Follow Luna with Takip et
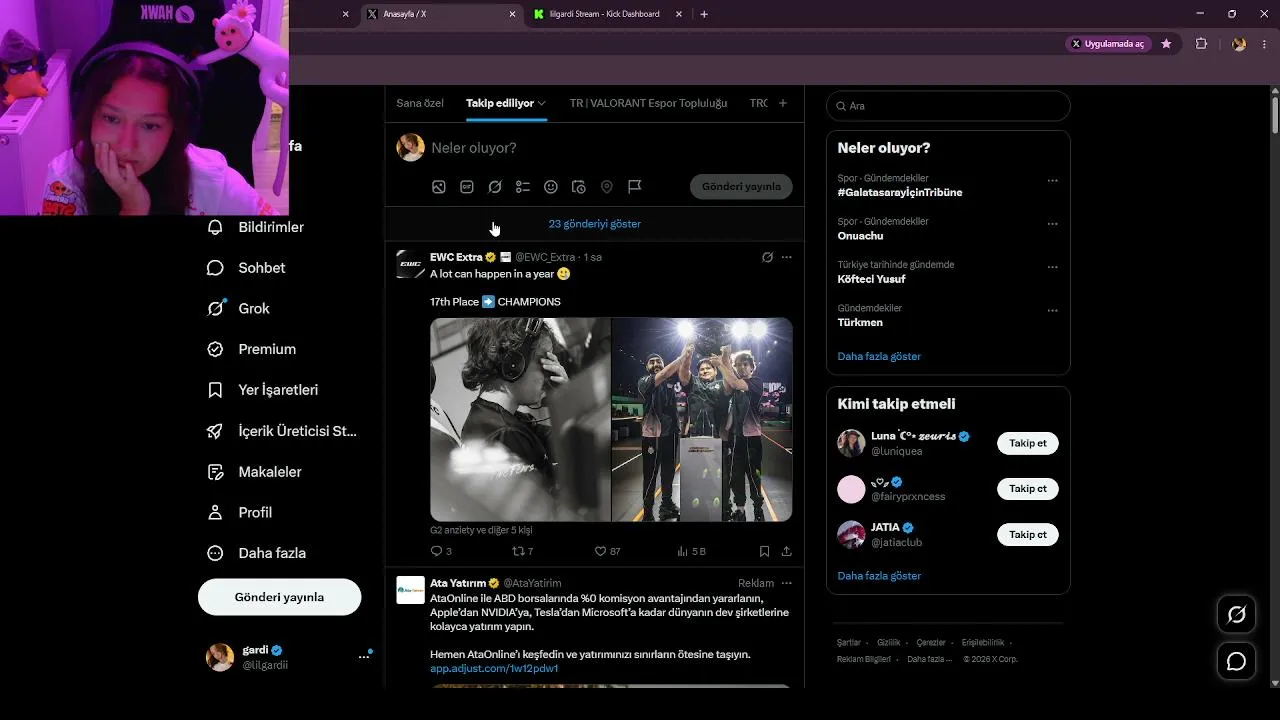 tap(1028, 443)
